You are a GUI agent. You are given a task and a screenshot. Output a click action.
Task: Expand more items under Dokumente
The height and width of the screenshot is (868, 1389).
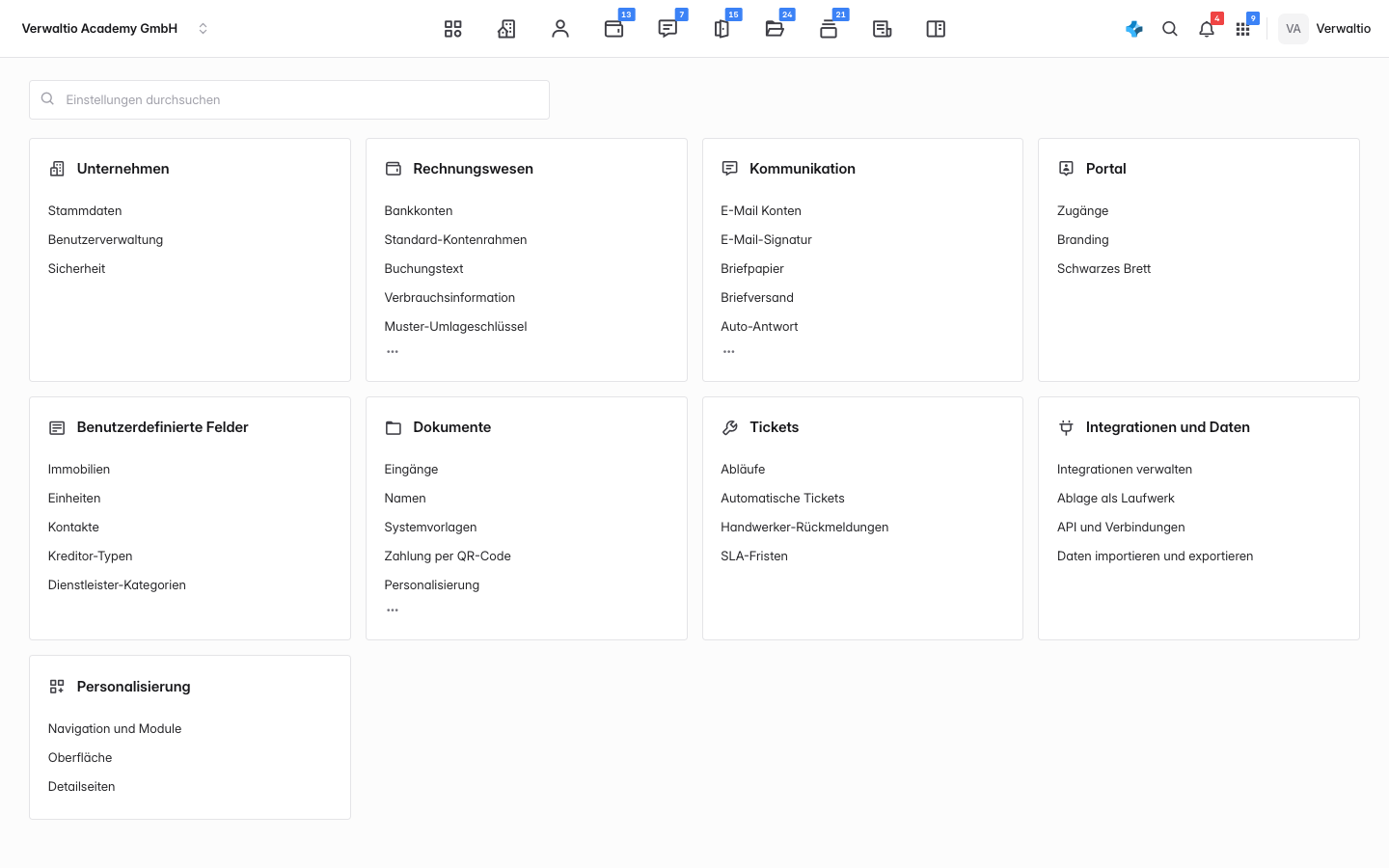tap(393, 610)
